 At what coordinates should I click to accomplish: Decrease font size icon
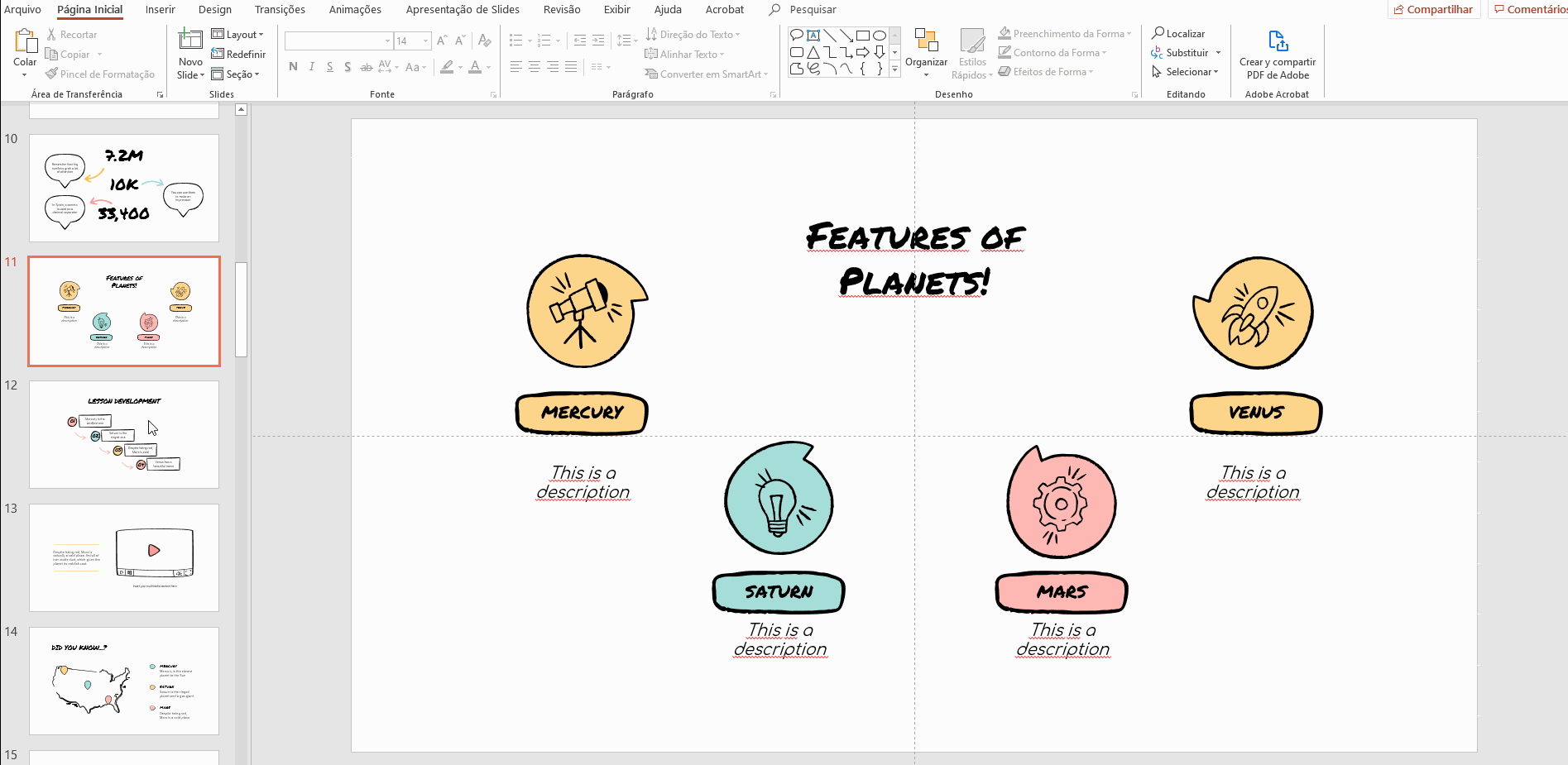click(x=460, y=41)
